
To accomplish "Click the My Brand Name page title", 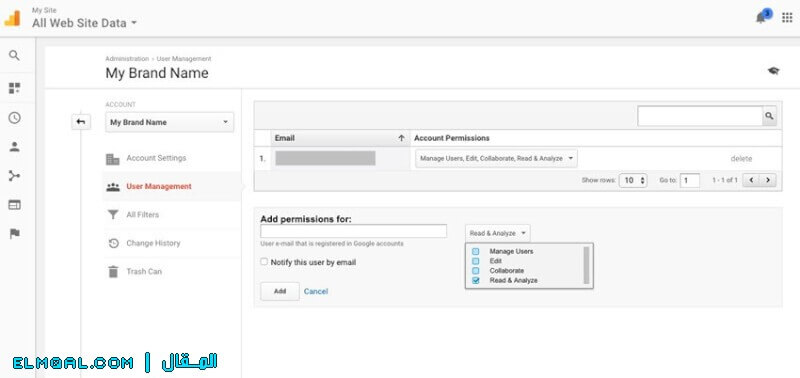I will tap(157, 73).
